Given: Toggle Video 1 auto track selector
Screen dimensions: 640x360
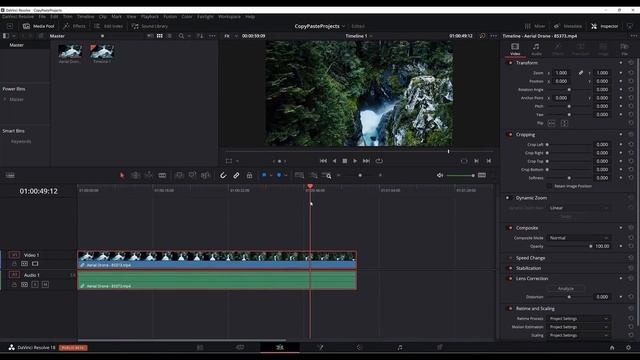Looking at the screenshot, I should tap(24, 264).
